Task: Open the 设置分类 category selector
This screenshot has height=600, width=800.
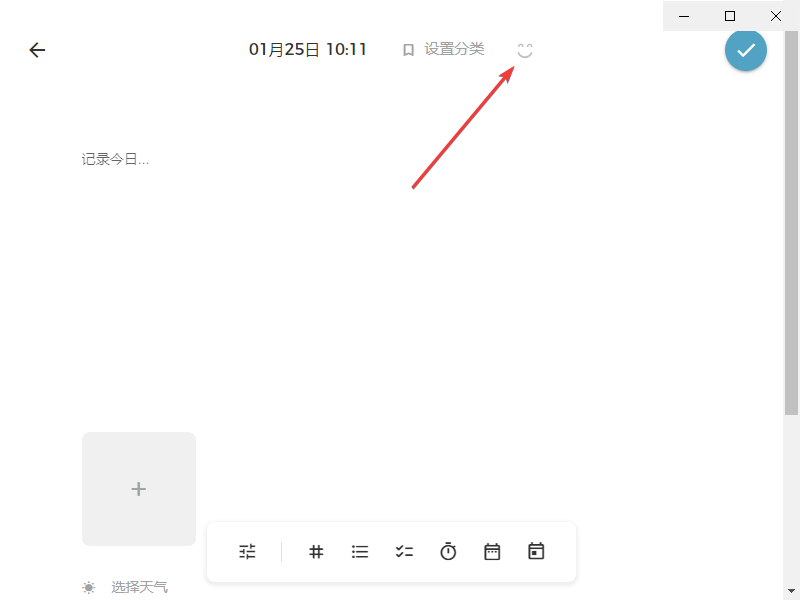Action: pyautogui.click(x=443, y=49)
